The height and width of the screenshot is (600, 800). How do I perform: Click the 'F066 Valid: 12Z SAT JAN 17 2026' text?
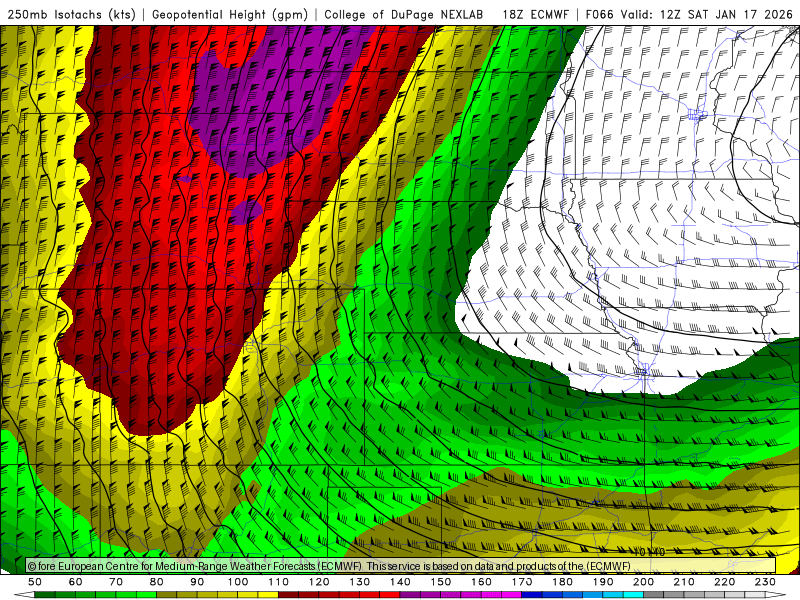(x=689, y=14)
